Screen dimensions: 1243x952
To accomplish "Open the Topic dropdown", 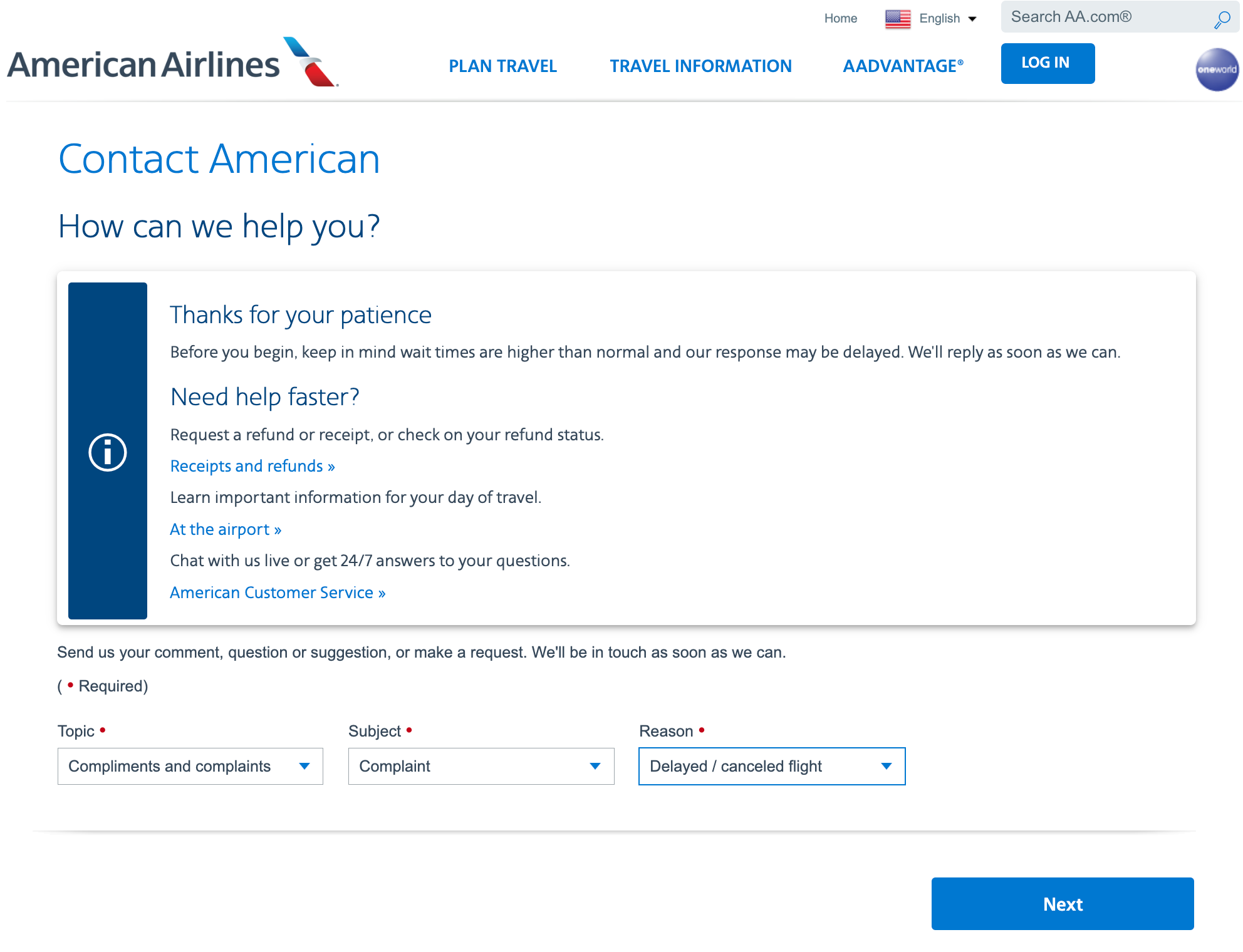I will (x=190, y=766).
